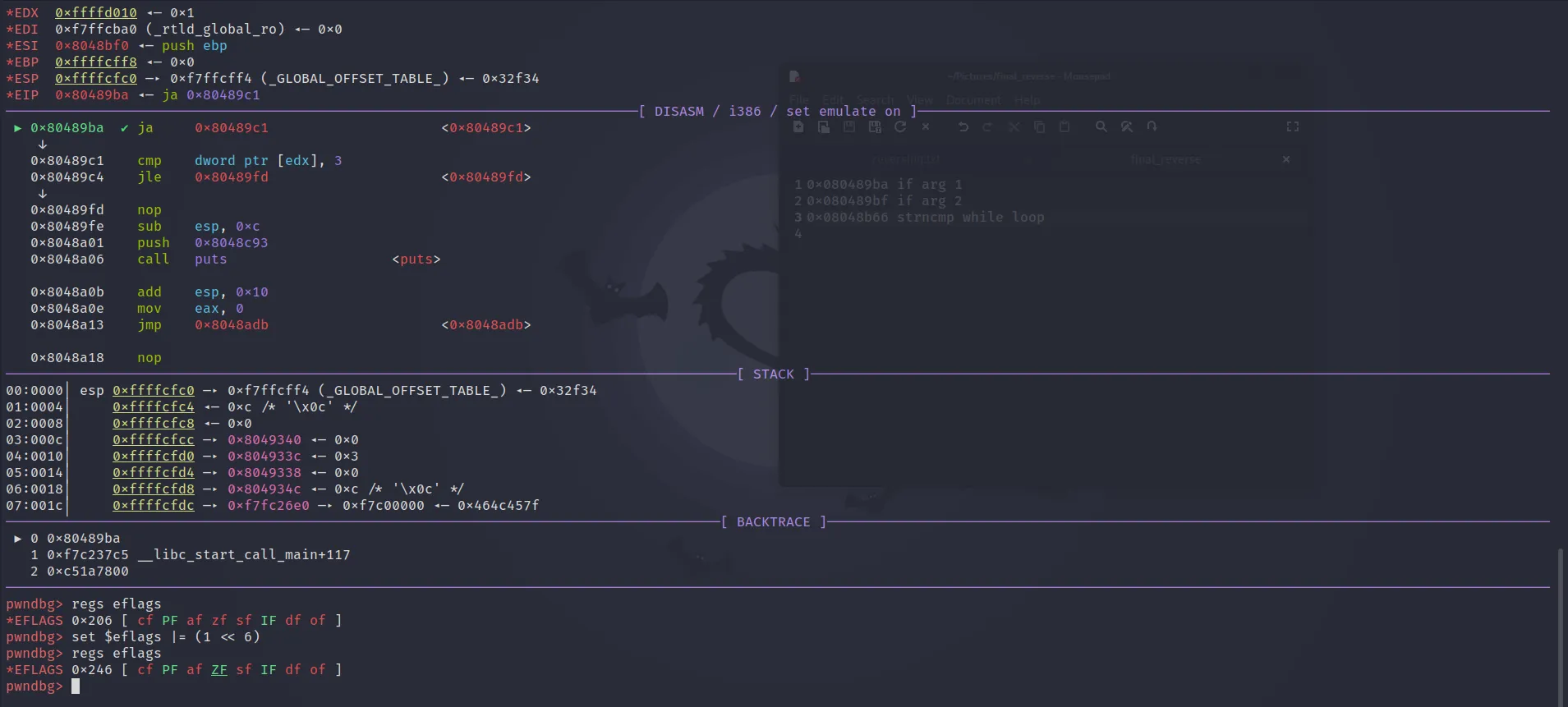Click the last pwndbg prompt input
1568x707 pixels.
click(x=76, y=686)
